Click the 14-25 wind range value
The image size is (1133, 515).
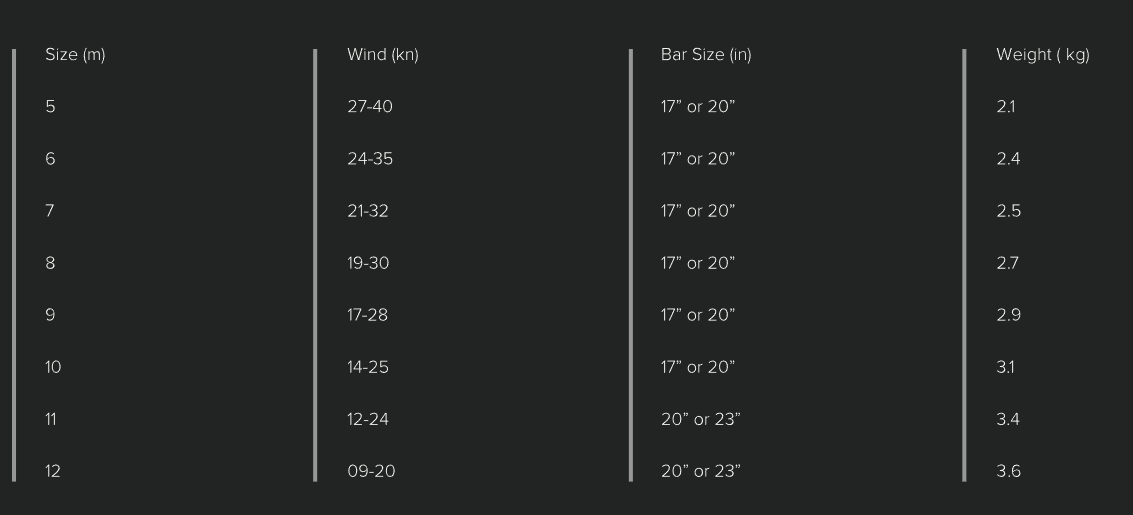pyautogui.click(x=368, y=367)
